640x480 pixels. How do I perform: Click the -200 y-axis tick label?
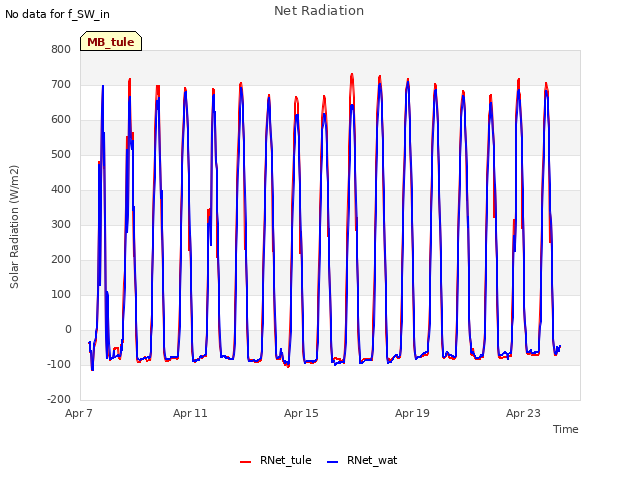pos(59,400)
